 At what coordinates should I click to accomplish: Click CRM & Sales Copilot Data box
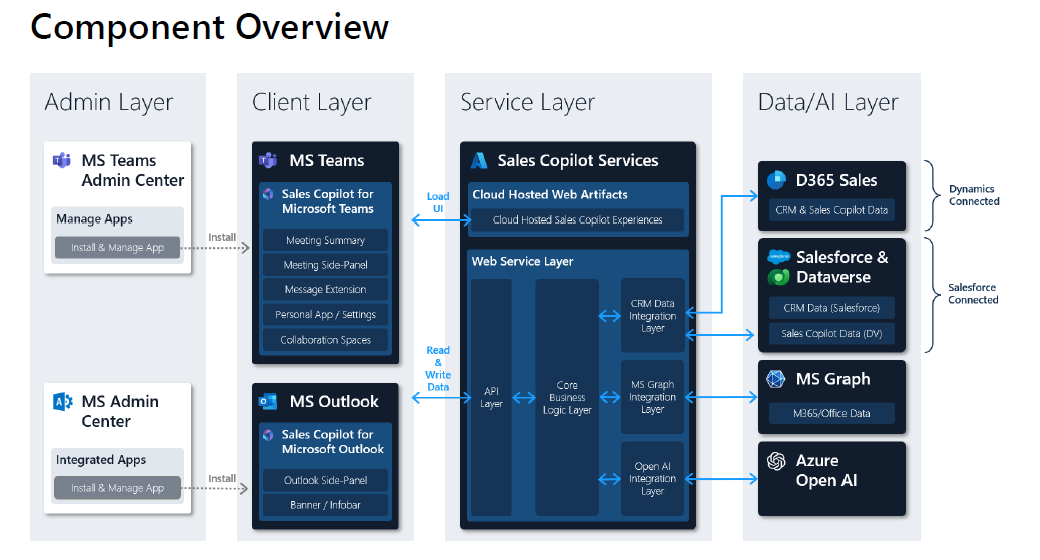coord(831,210)
